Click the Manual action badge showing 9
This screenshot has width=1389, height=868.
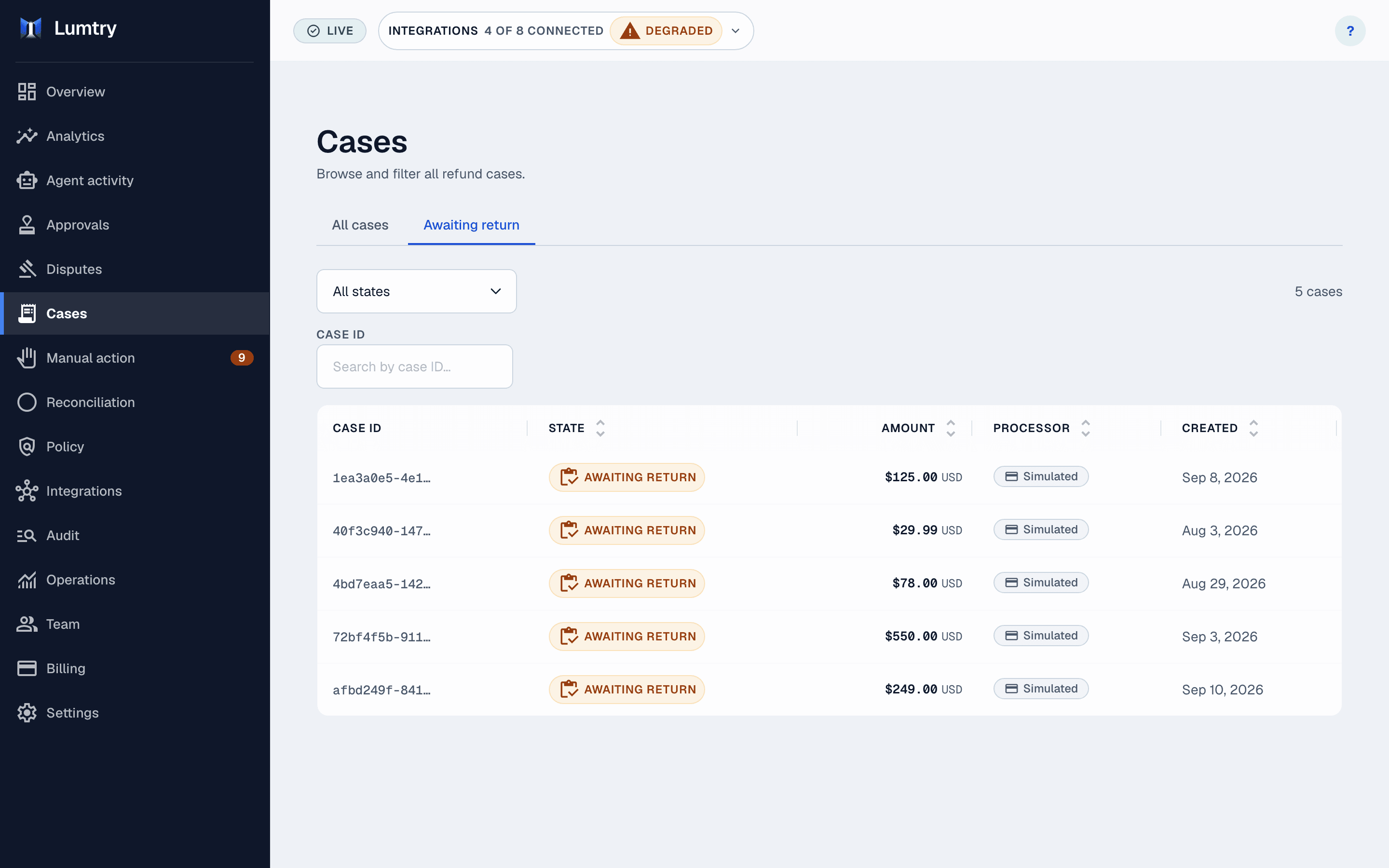(x=242, y=358)
